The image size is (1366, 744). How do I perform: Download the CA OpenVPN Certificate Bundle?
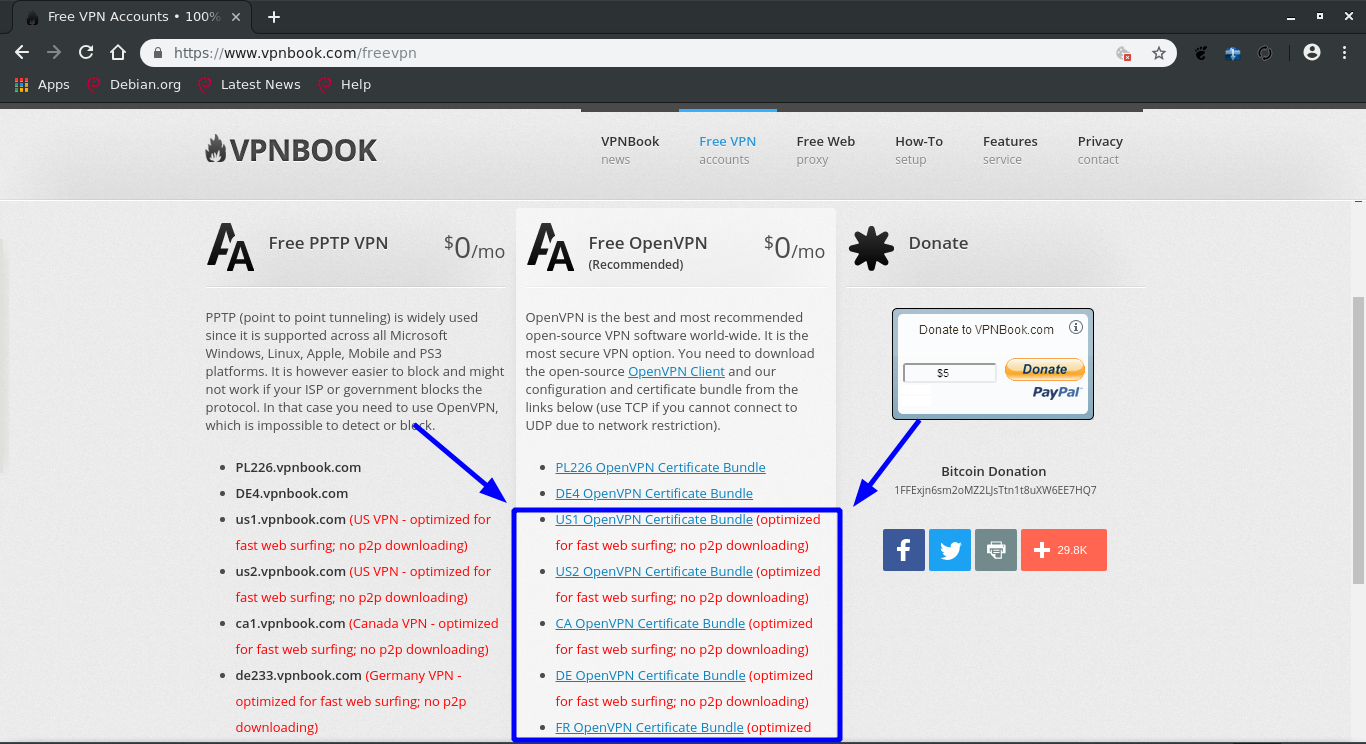[x=650, y=623]
